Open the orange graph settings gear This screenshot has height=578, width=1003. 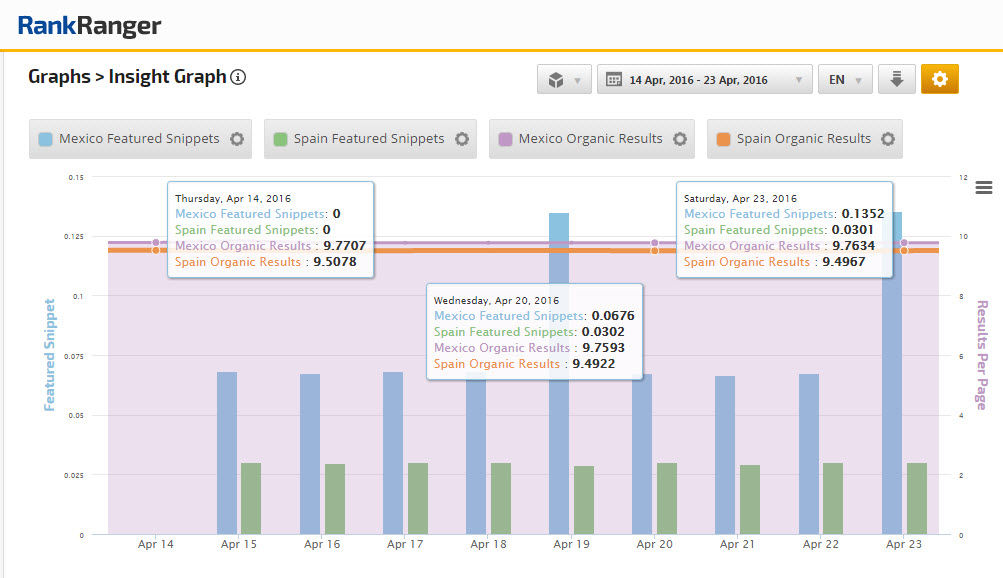click(x=939, y=79)
